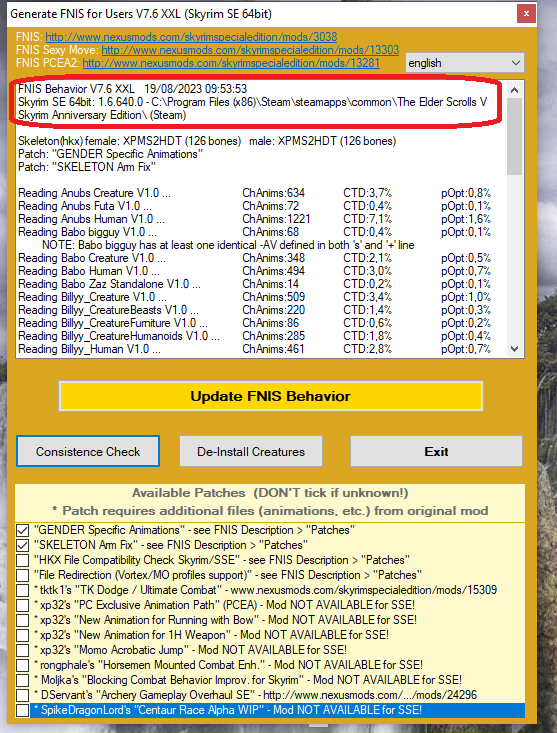Image resolution: width=557 pixels, height=733 pixels.
Task: Select the 'FNIS Behavior V7.6 XXL' log line
Action: pos(133,89)
